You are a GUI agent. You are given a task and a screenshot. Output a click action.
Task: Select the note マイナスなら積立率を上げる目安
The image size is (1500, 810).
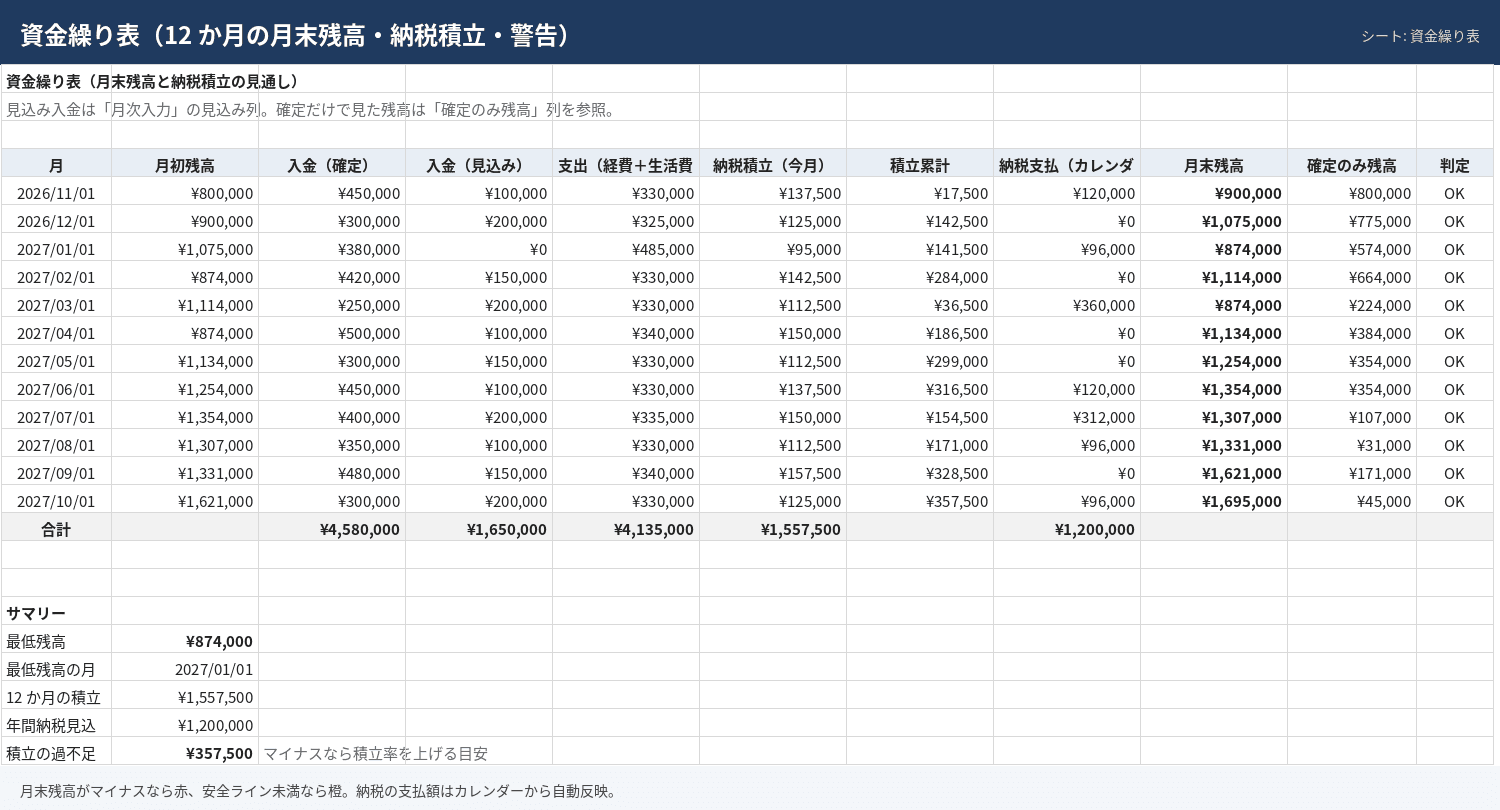tap(376, 753)
